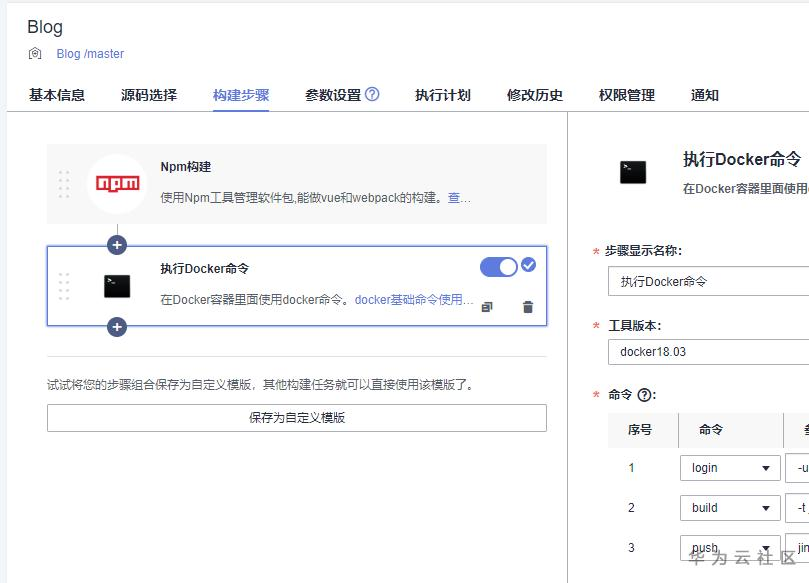Click the plus icon above the Docker step

coord(119,243)
